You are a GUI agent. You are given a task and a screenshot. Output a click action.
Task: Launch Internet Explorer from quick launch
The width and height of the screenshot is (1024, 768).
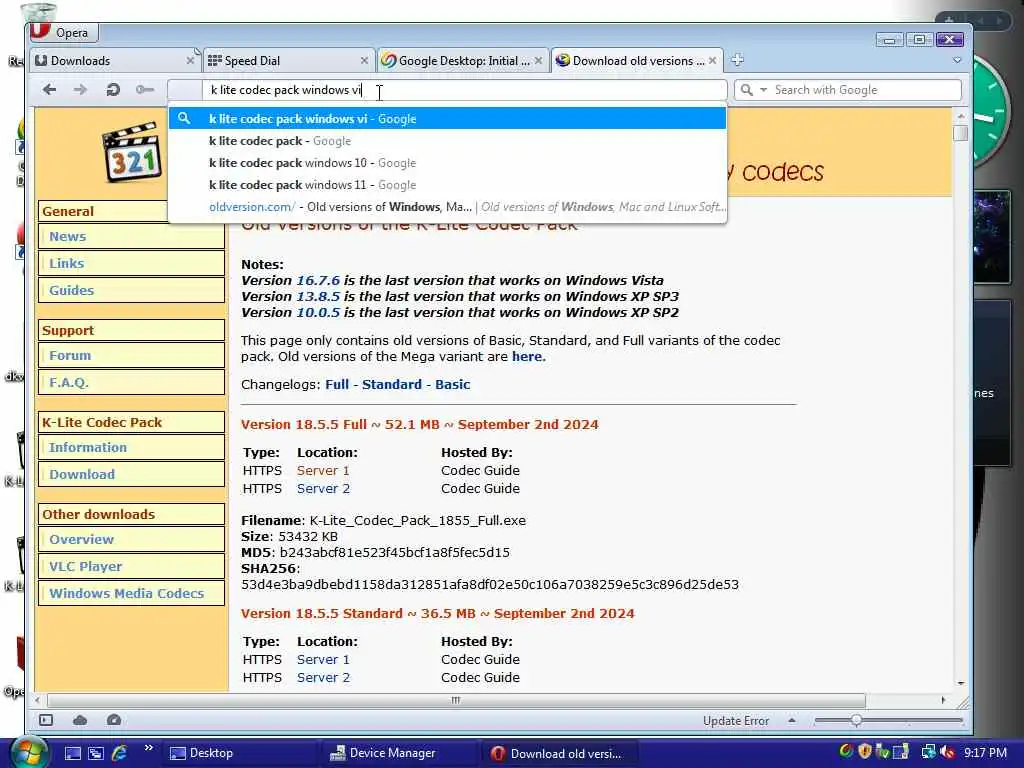(120, 753)
